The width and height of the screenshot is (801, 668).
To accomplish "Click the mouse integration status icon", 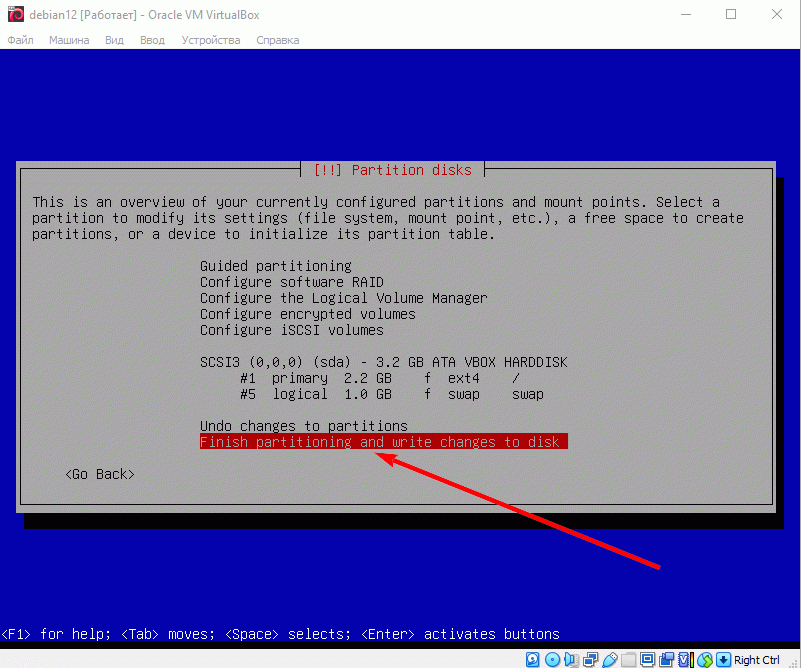I will pyautogui.click(x=704, y=660).
